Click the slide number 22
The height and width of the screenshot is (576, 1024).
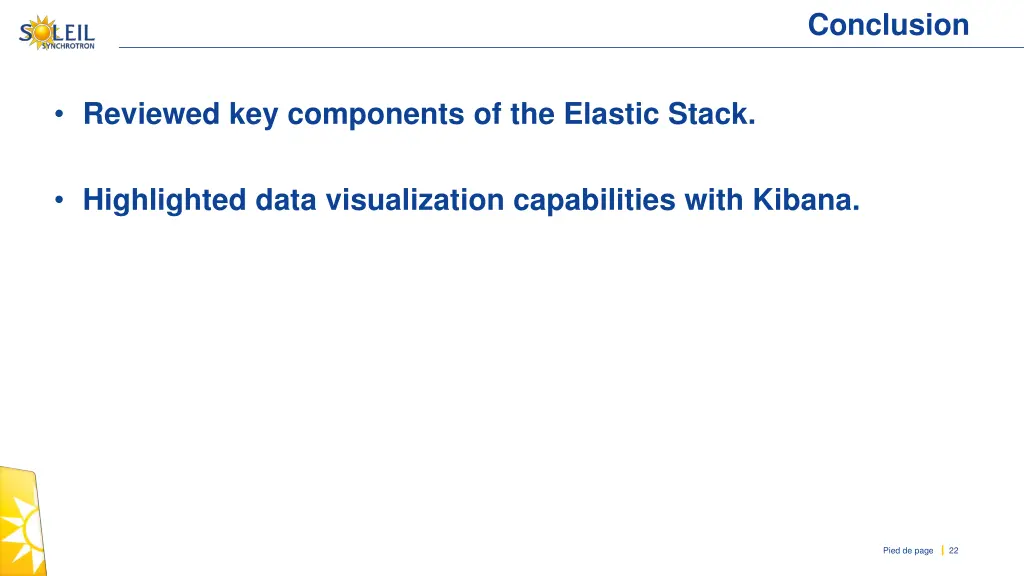pos(953,551)
